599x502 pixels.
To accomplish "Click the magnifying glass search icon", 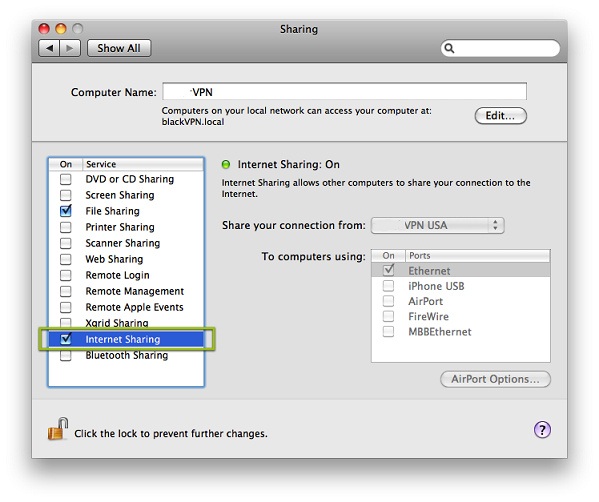I will pos(450,48).
